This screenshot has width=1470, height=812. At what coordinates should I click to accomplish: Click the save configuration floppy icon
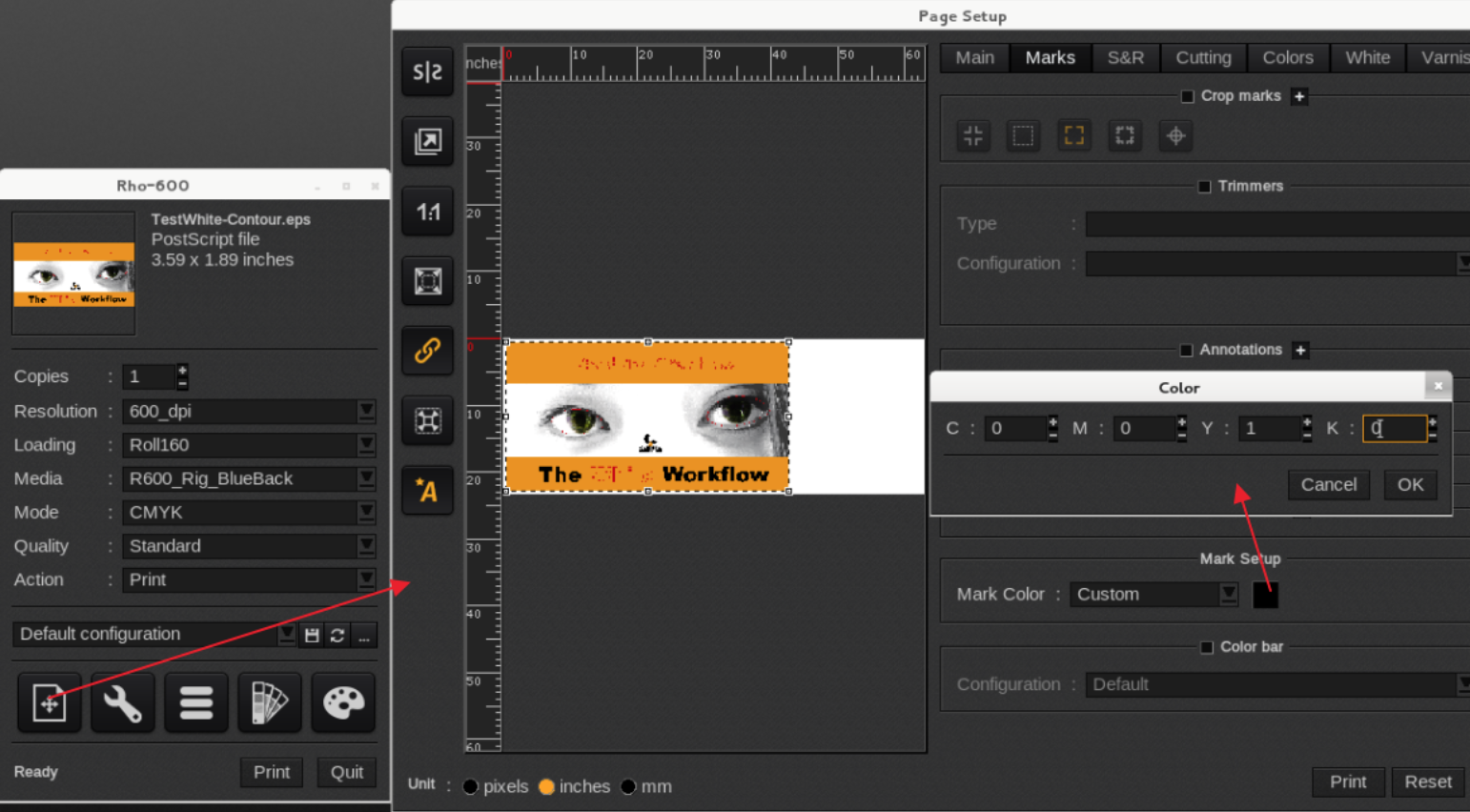(x=312, y=635)
